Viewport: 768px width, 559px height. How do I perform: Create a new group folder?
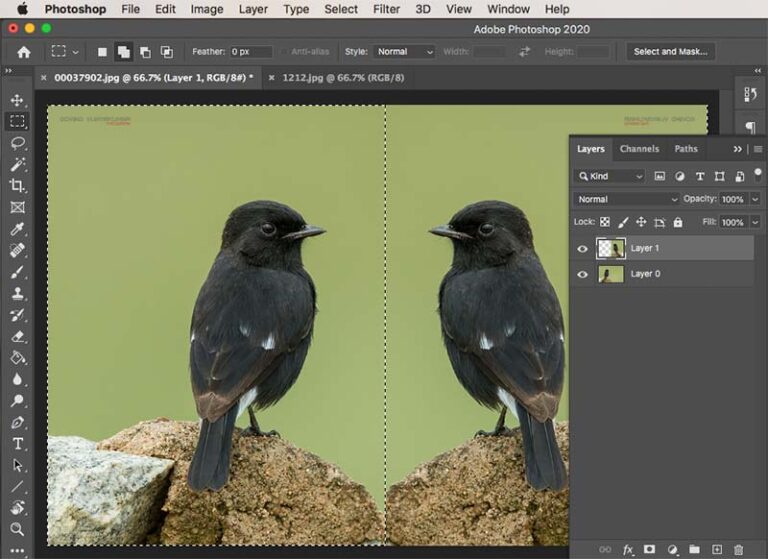click(x=694, y=549)
